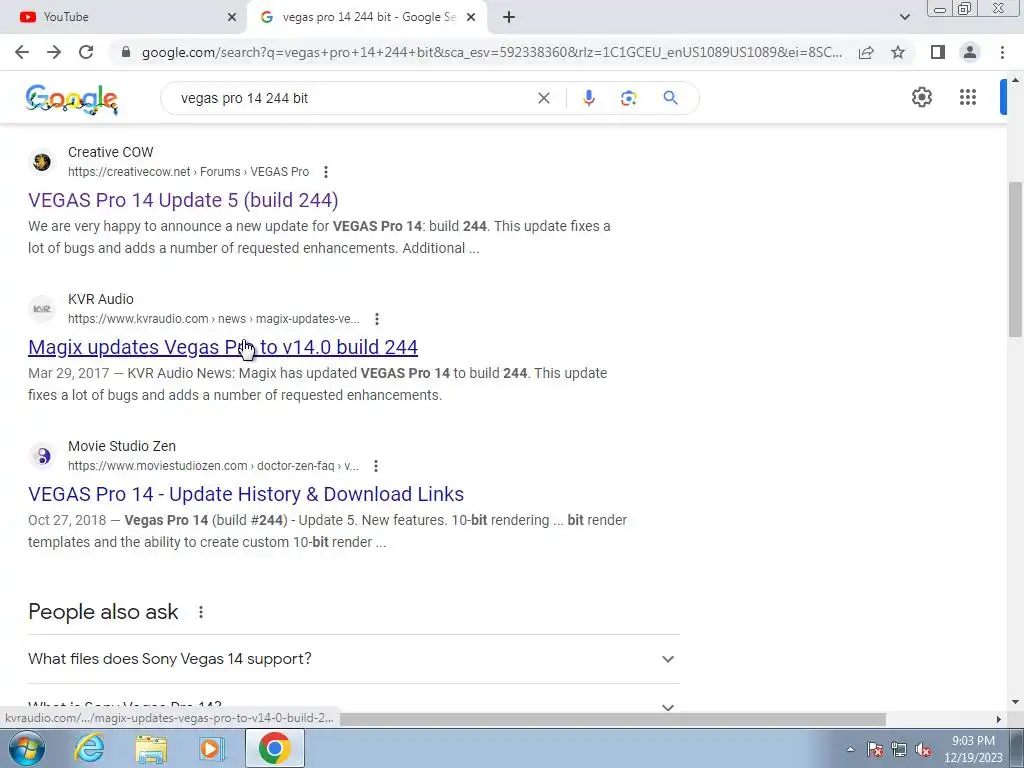Click the Movie Studio Zen site name
1024x768 pixels.
[x=122, y=446]
